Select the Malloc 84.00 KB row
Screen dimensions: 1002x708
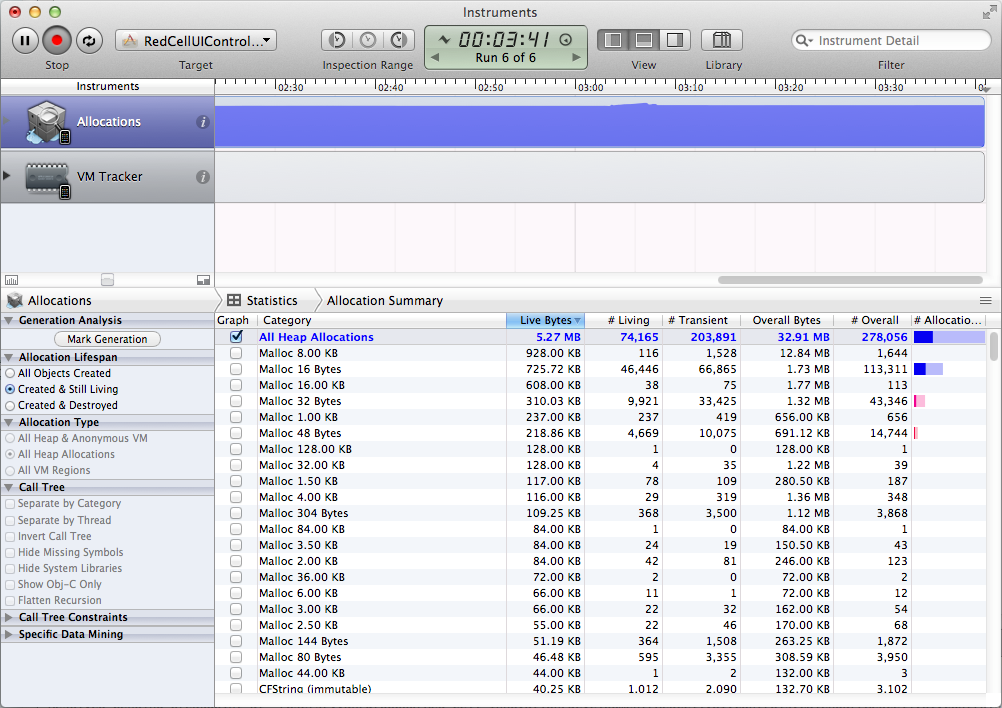click(601, 529)
